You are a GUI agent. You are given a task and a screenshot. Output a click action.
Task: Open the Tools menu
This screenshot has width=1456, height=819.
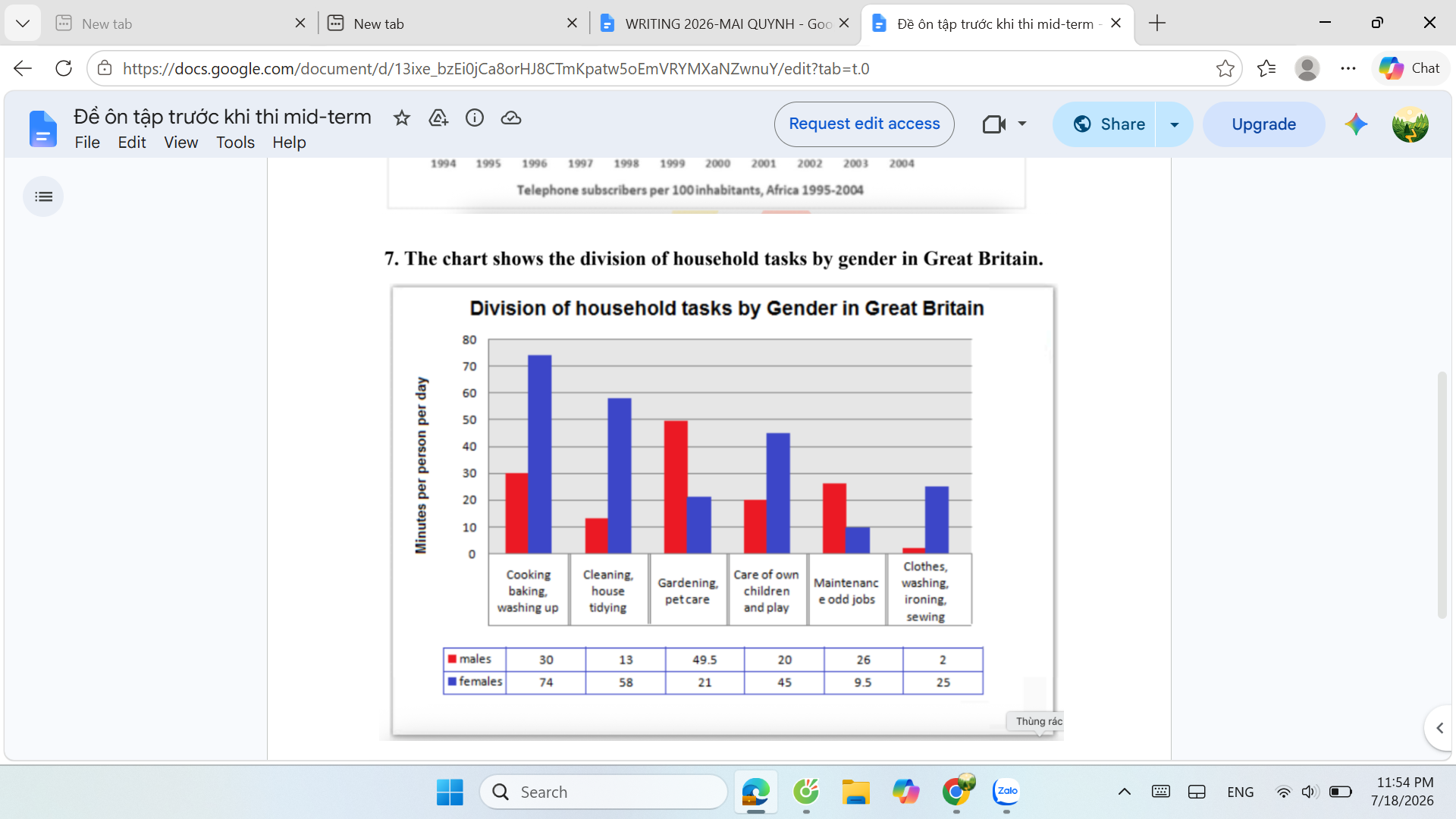(x=235, y=143)
